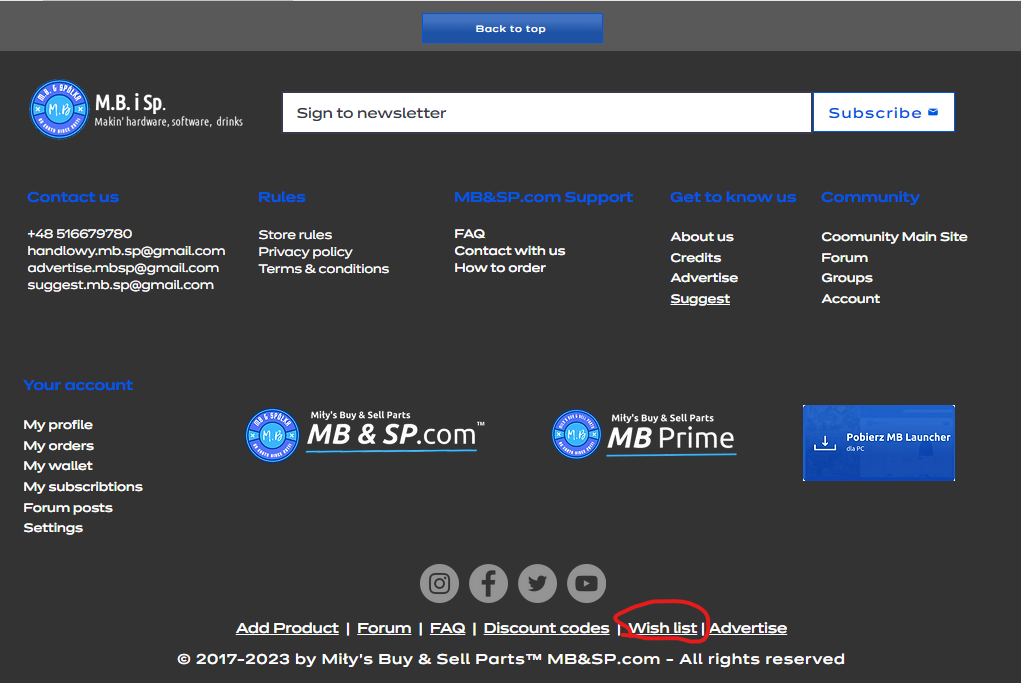Click the Your account heading
This screenshot has height=683, width=1021.
(78, 385)
